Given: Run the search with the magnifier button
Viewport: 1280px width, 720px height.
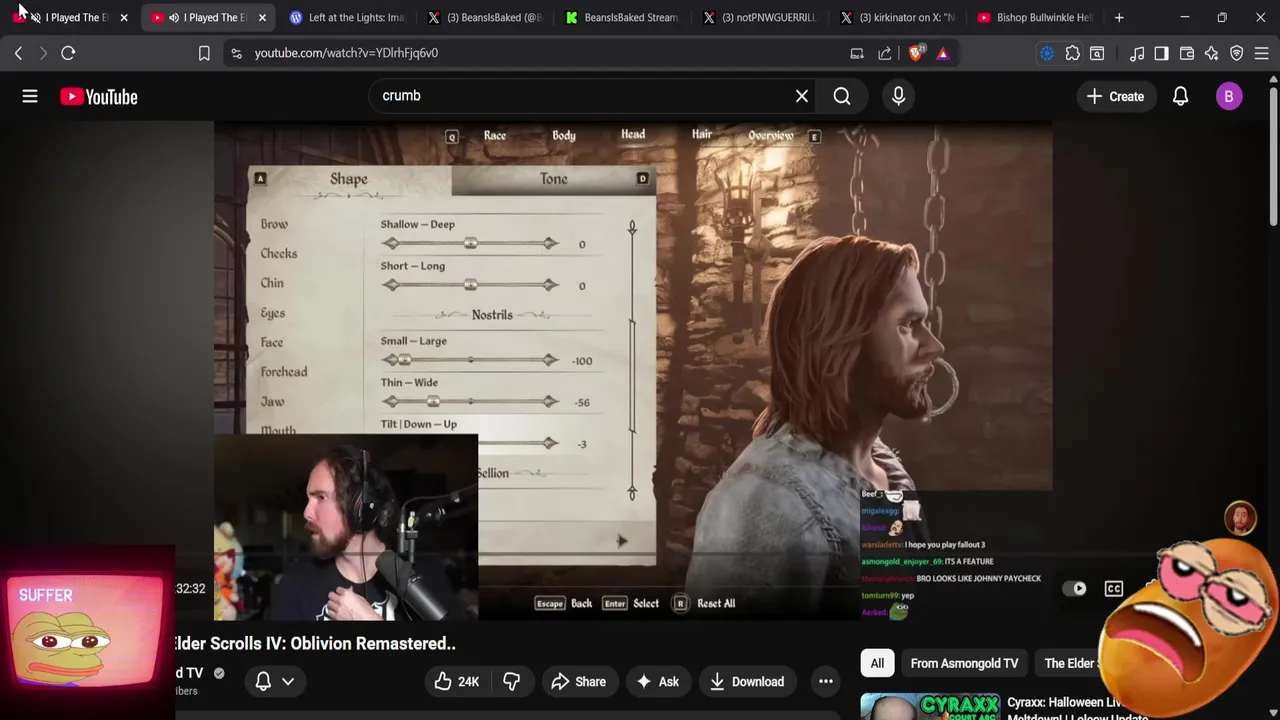Looking at the screenshot, I should pos(842,96).
